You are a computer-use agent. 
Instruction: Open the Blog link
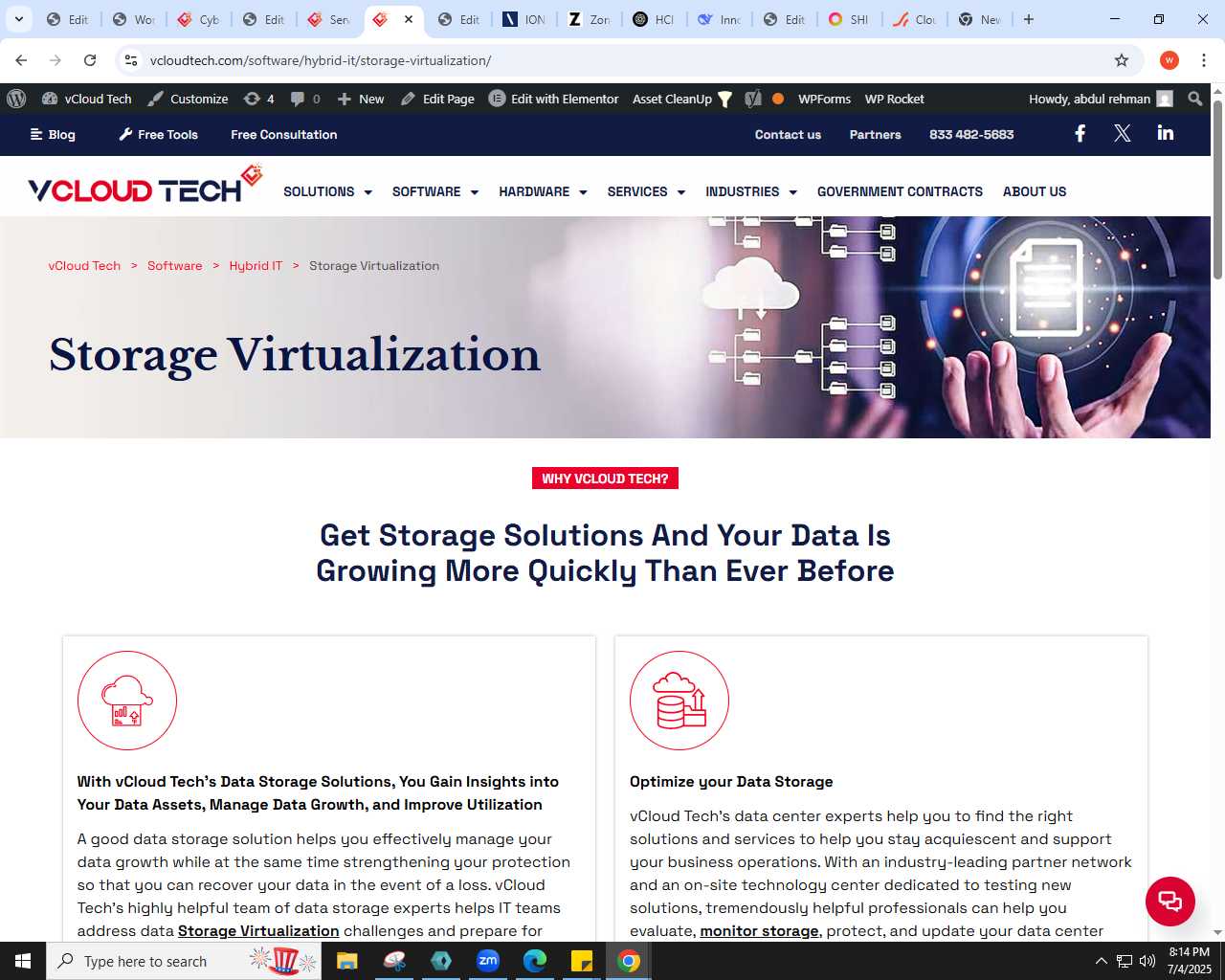point(53,135)
